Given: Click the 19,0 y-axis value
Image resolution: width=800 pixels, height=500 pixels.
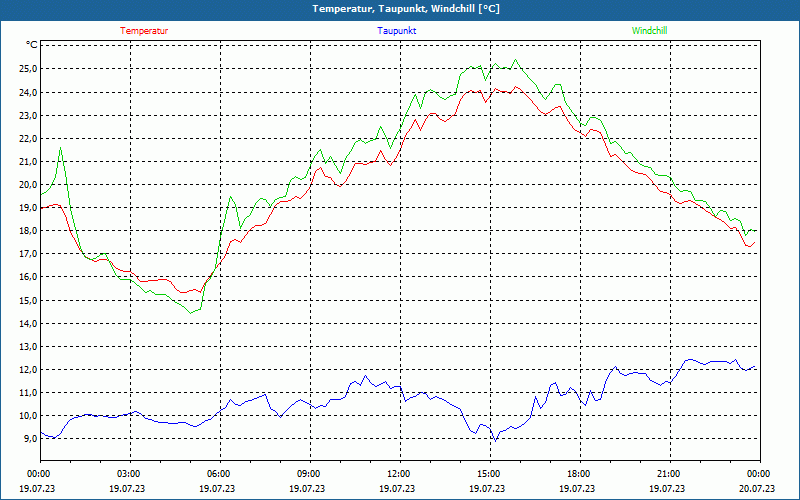Looking at the screenshot, I should pyautogui.click(x=29, y=208).
